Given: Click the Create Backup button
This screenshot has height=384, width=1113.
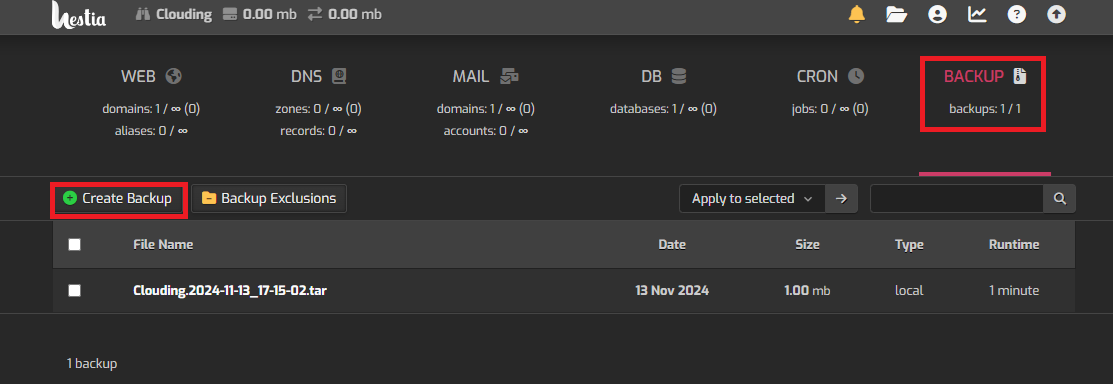Looking at the screenshot, I should (x=118, y=199).
